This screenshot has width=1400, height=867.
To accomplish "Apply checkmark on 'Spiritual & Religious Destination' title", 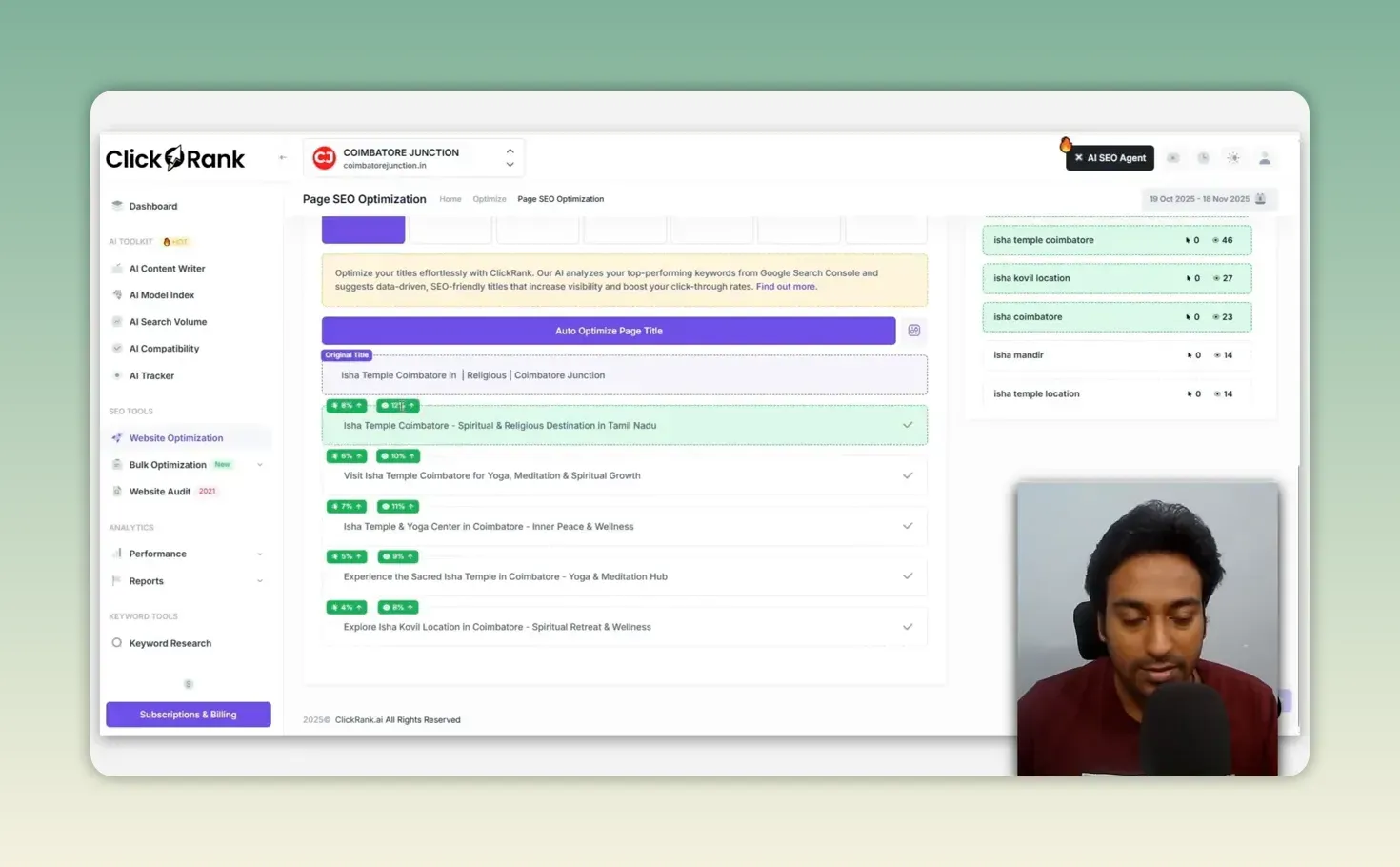I will [x=908, y=425].
